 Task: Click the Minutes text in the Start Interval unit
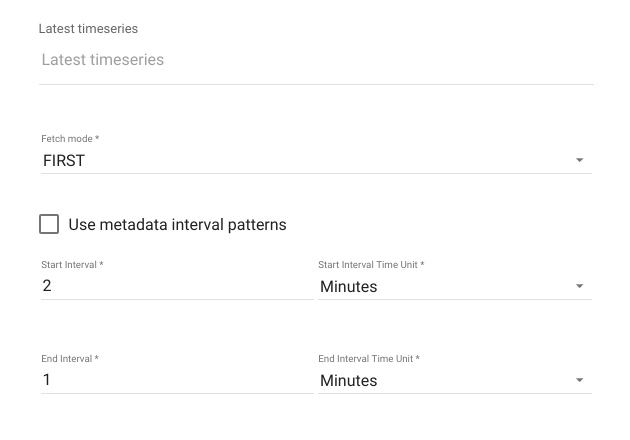click(x=349, y=287)
